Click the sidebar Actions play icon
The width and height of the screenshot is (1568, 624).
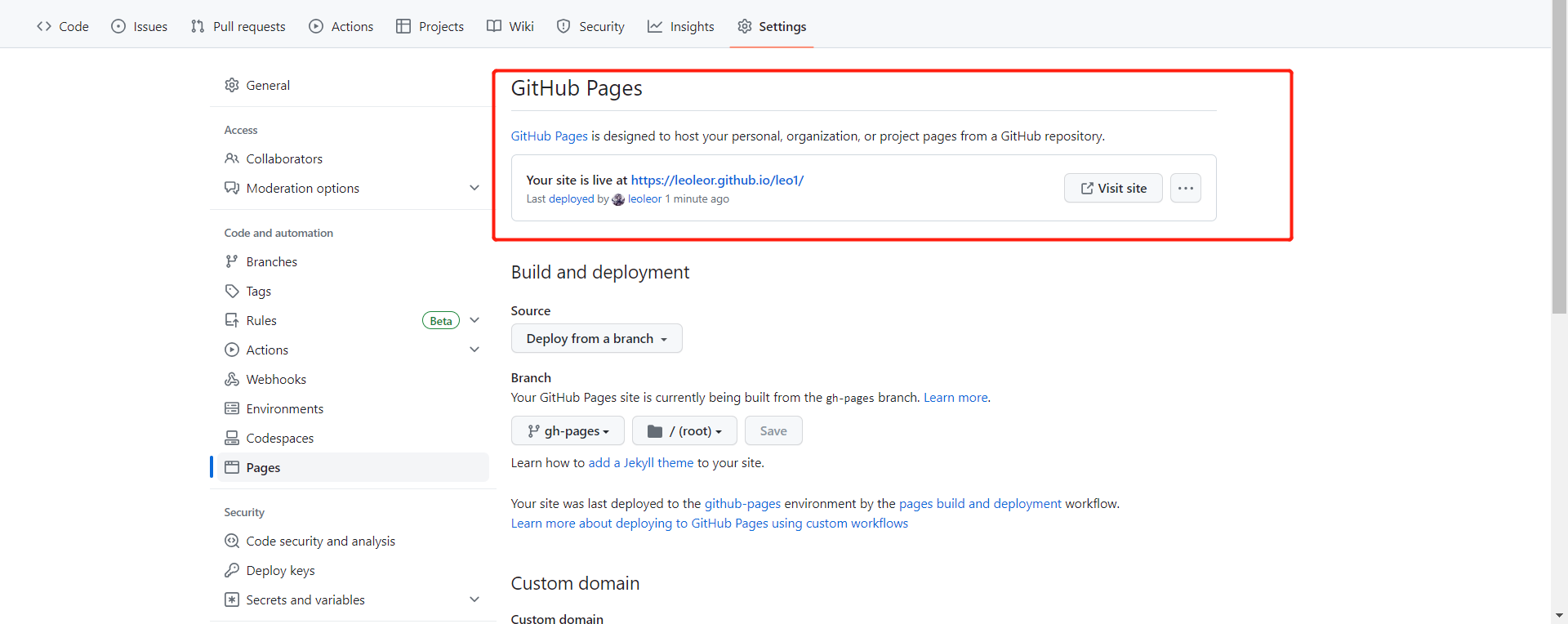click(232, 350)
